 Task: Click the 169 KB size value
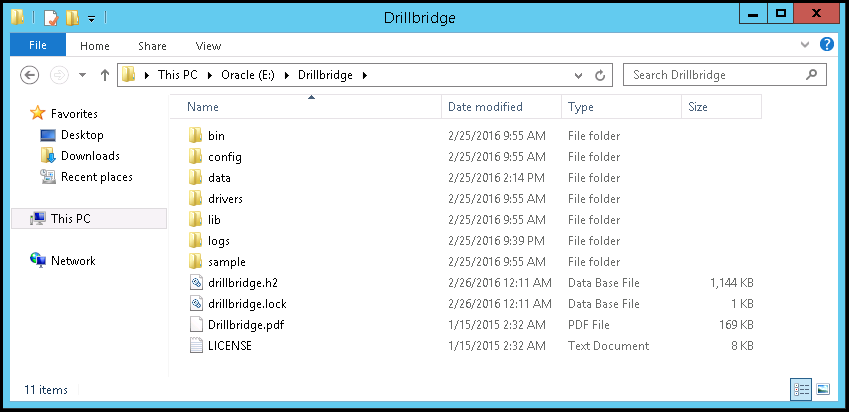(735, 325)
